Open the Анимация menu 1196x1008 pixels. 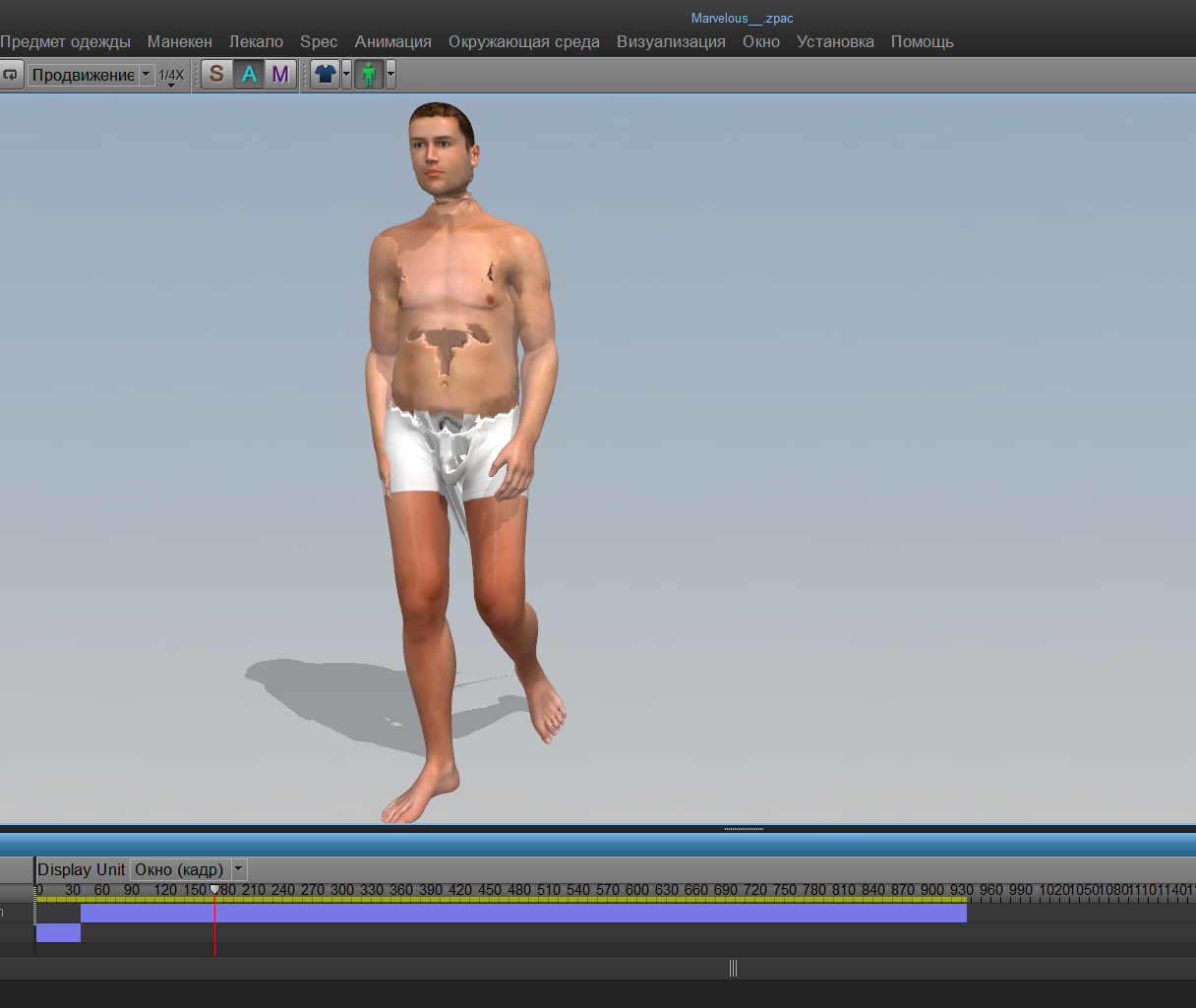coord(392,41)
